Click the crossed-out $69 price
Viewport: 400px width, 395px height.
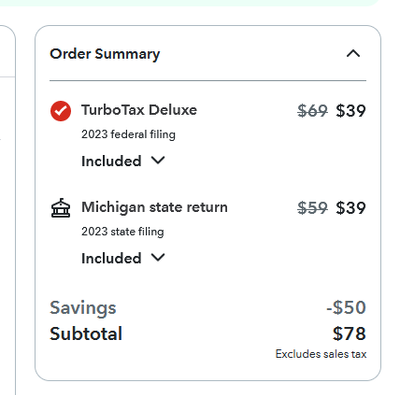[312, 111]
